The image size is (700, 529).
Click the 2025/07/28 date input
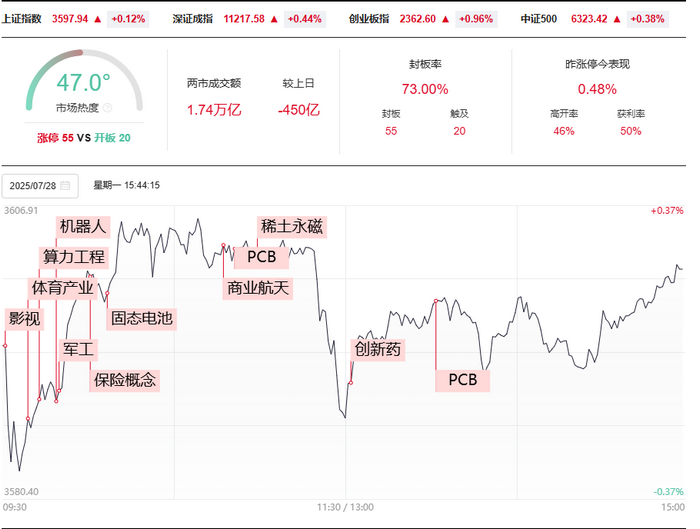coord(40,186)
